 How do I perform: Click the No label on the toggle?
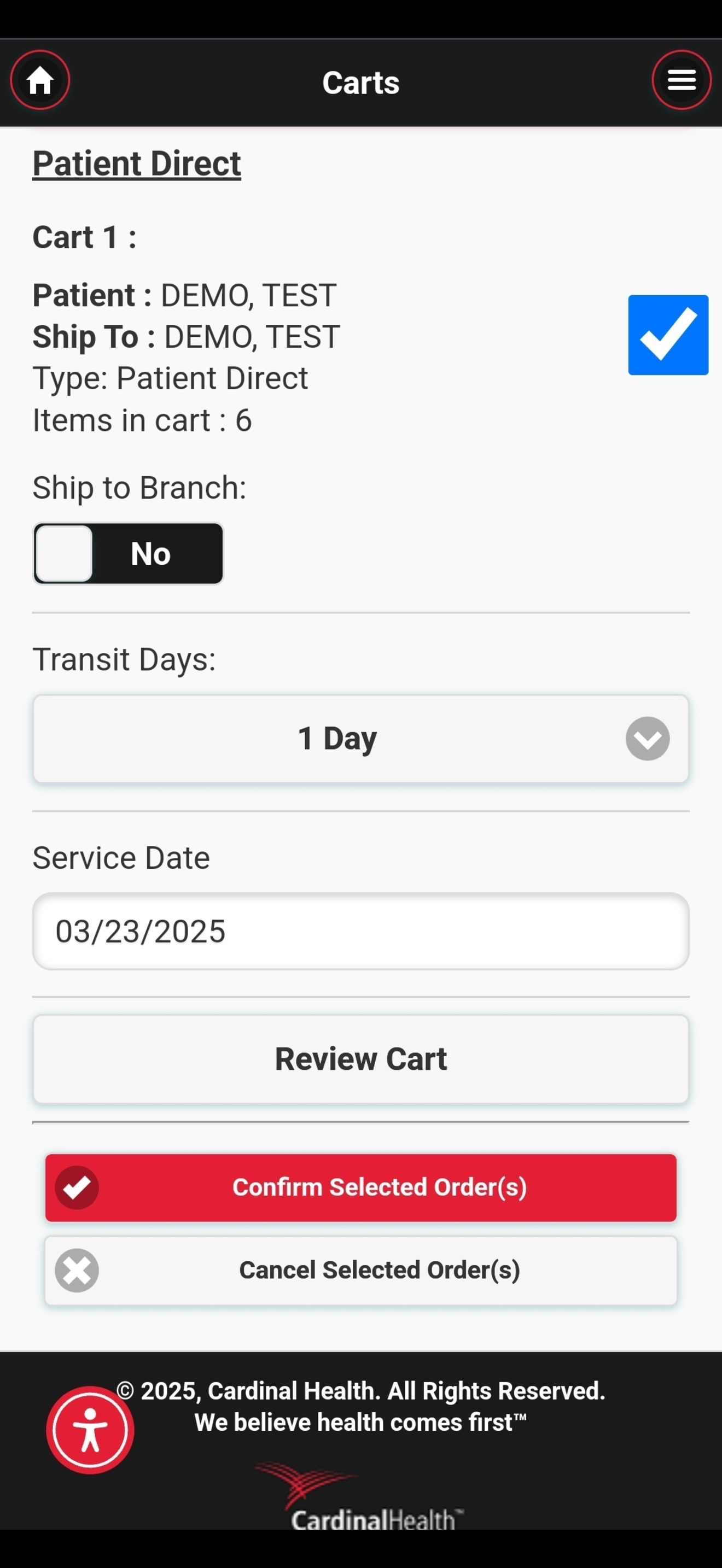point(150,554)
